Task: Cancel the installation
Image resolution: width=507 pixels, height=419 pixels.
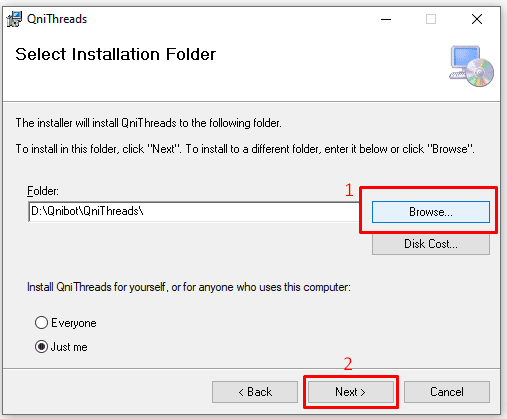Action: click(x=447, y=392)
